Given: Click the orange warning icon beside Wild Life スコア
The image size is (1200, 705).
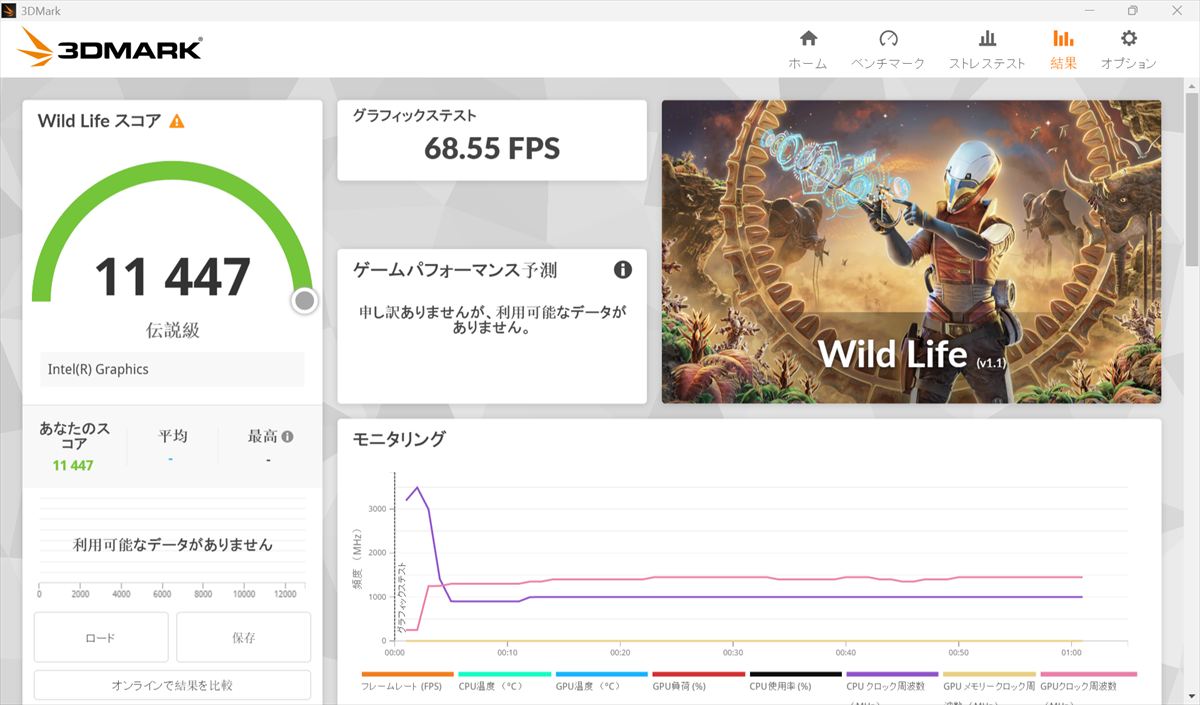Looking at the screenshot, I should pyautogui.click(x=177, y=121).
